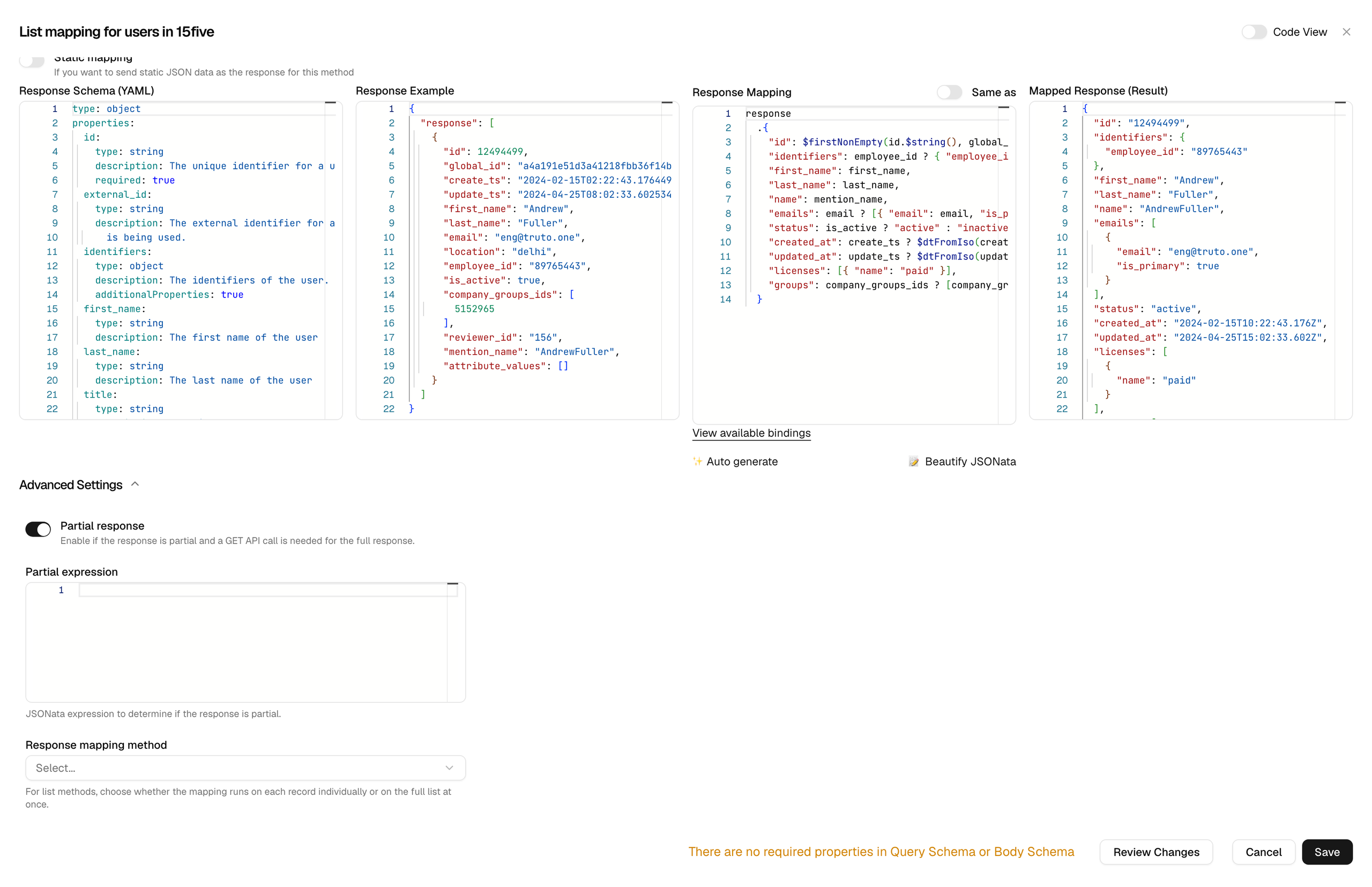Click "is_primary": true in Mapped Response
1372x887 pixels.
[1167, 266]
